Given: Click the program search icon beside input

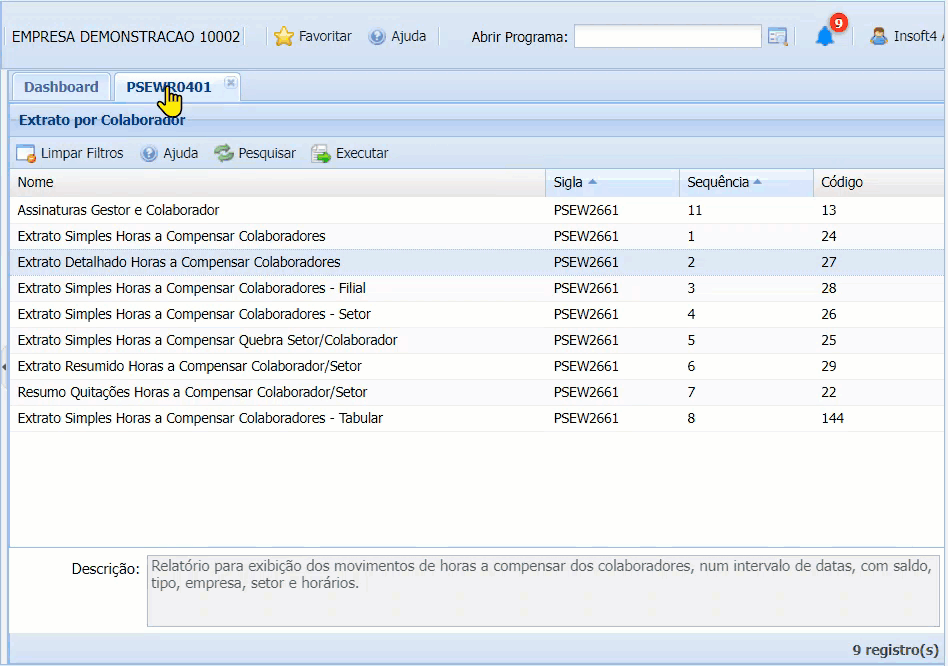Looking at the screenshot, I should (777, 37).
